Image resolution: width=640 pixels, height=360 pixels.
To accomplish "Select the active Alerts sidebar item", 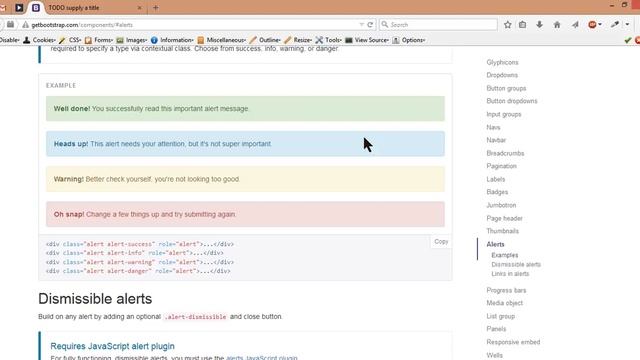I will pyautogui.click(x=495, y=244).
